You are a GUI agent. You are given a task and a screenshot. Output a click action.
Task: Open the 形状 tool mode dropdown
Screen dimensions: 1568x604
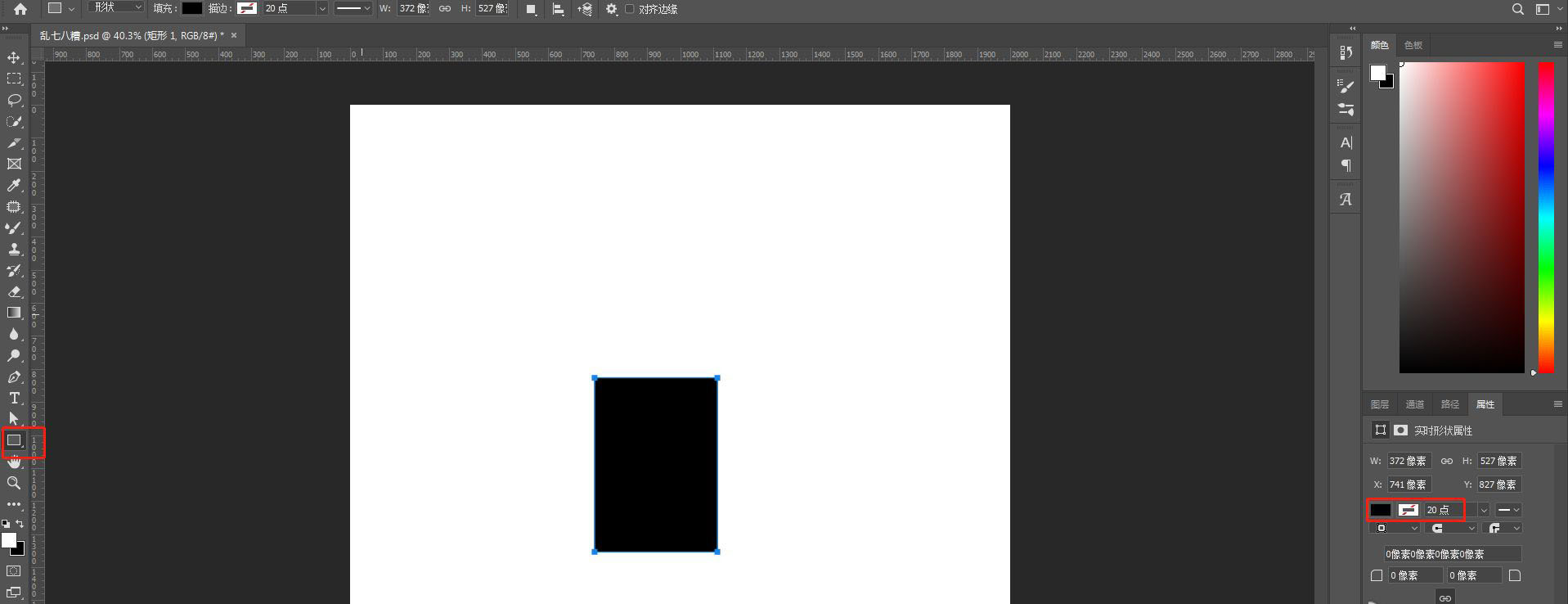(x=115, y=7)
